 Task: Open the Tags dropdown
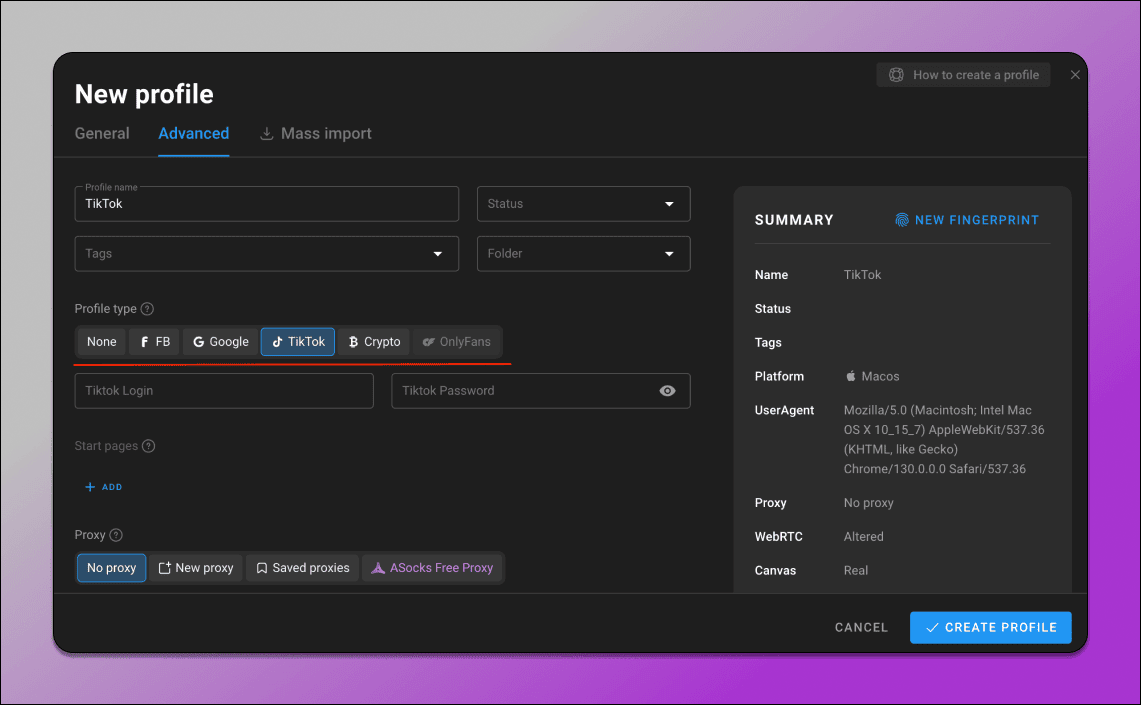coord(266,253)
